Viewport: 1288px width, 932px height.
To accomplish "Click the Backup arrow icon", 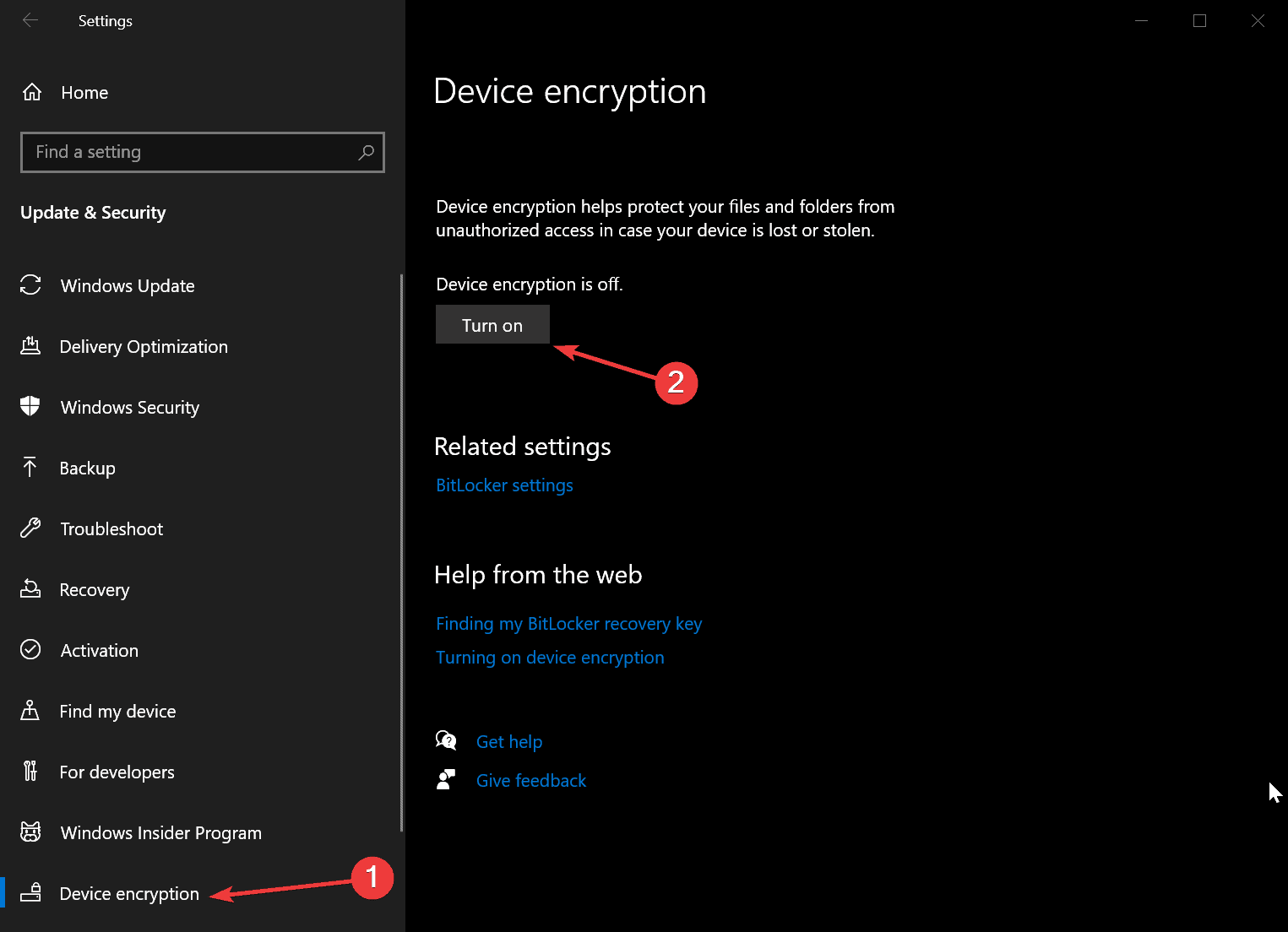I will point(30,468).
